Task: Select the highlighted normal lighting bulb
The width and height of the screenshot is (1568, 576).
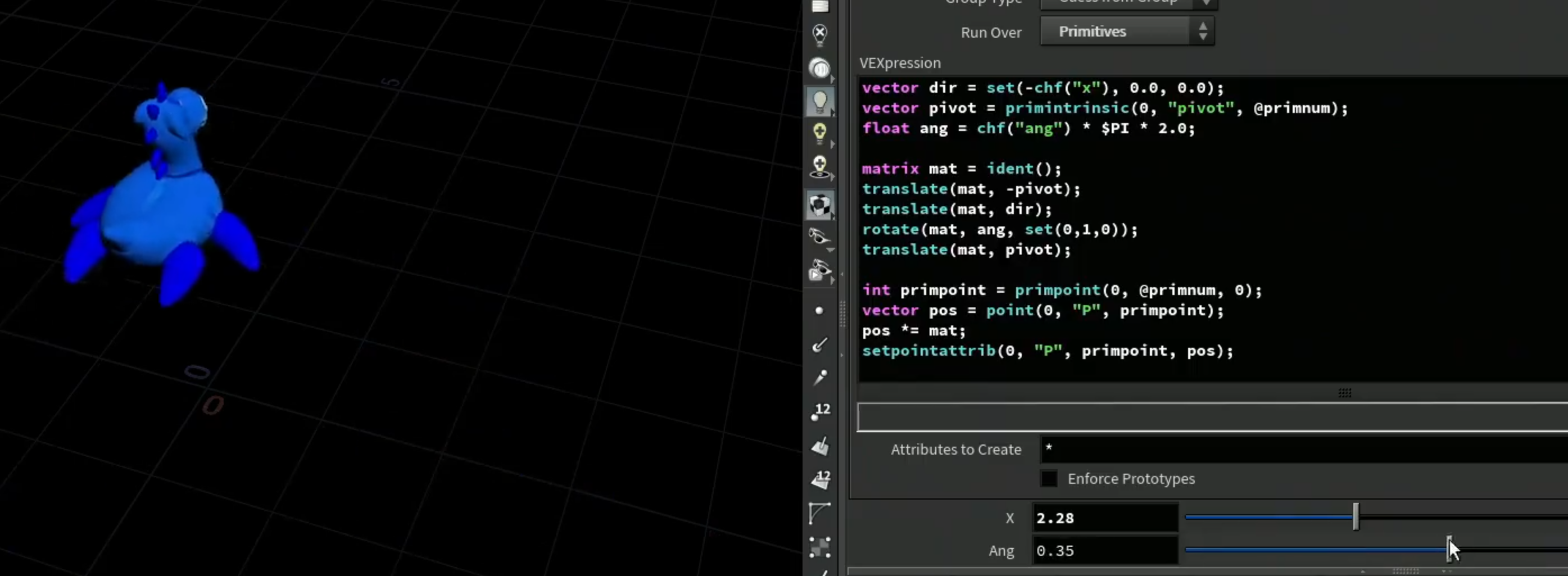Action: coord(820,102)
